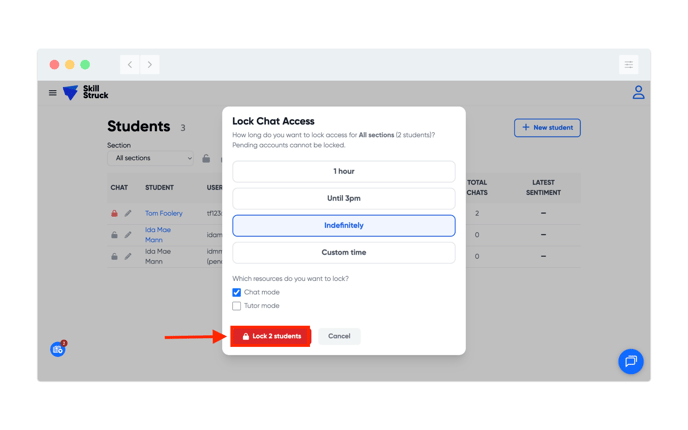Open the blue chat bubble widget
Image resolution: width=688 pixels, height=430 pixels.
(630, 361)
